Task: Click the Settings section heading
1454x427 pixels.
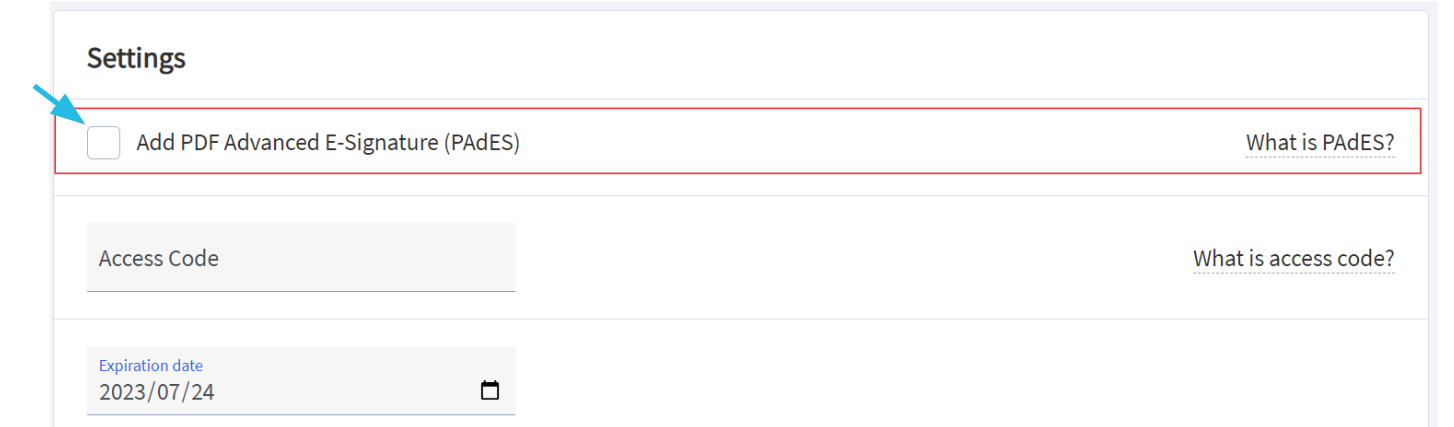Action: click(136, 58)
